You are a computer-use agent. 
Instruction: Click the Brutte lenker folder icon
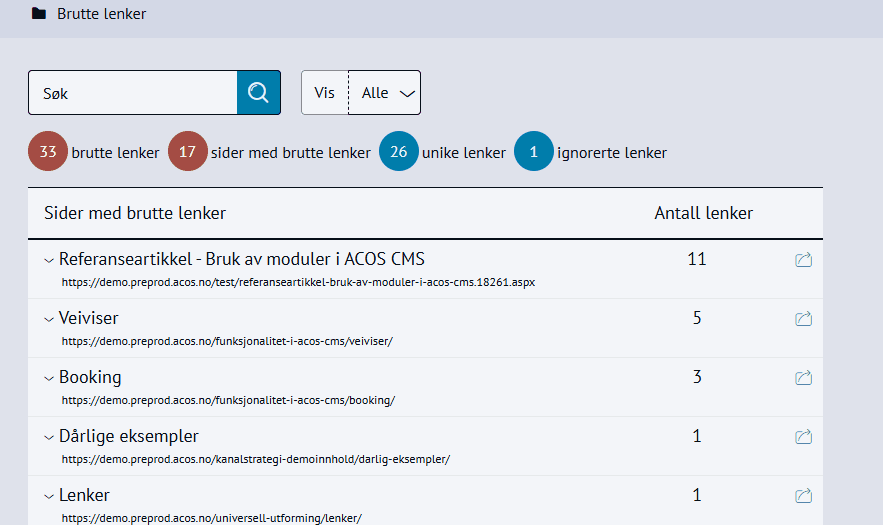pyautogui.click(x=39, y=14)
